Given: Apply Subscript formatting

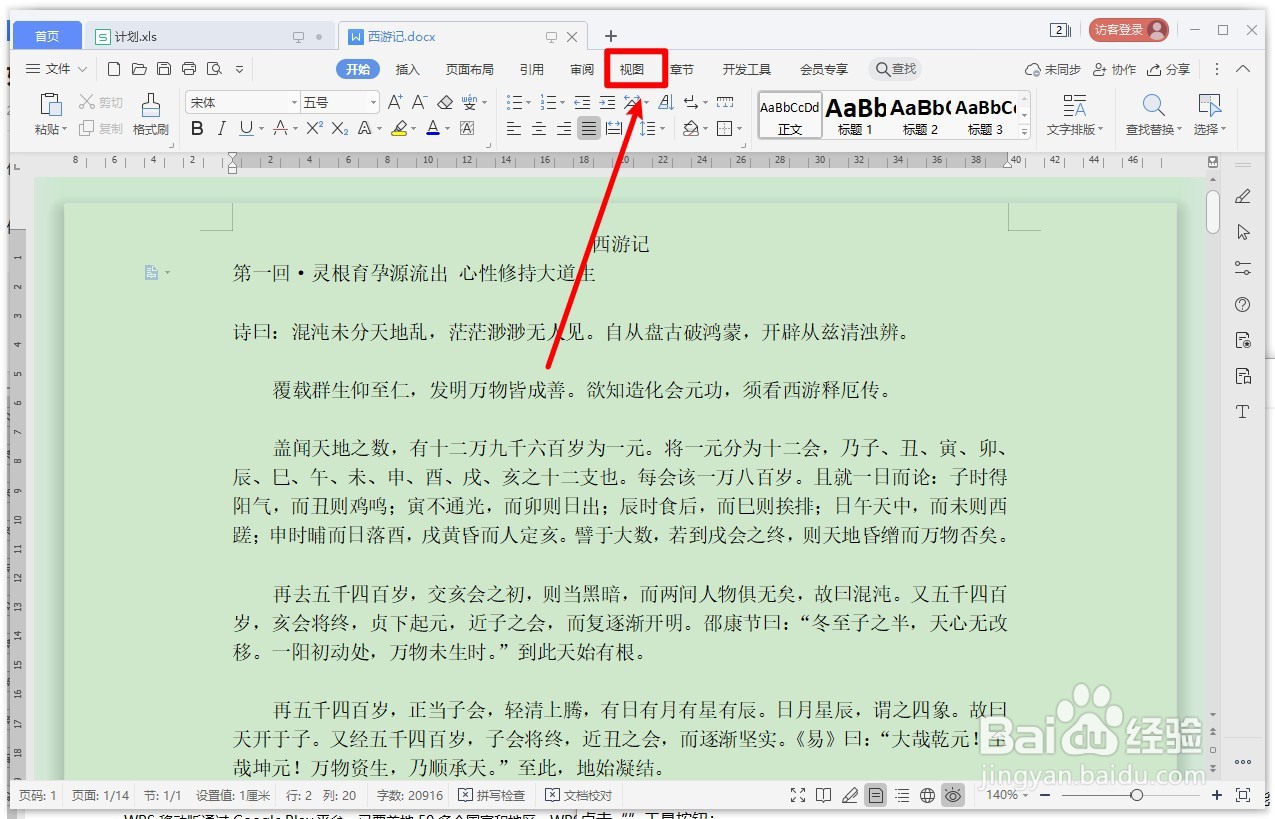Looking at the screenshot, I should (340, 128).
